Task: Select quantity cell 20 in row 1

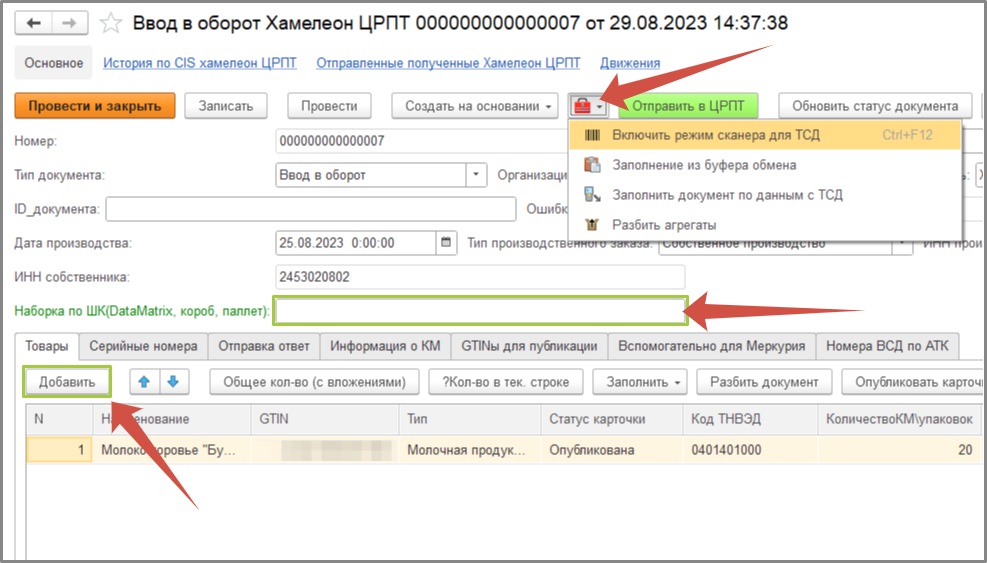Action: click(x=899, y=450)
